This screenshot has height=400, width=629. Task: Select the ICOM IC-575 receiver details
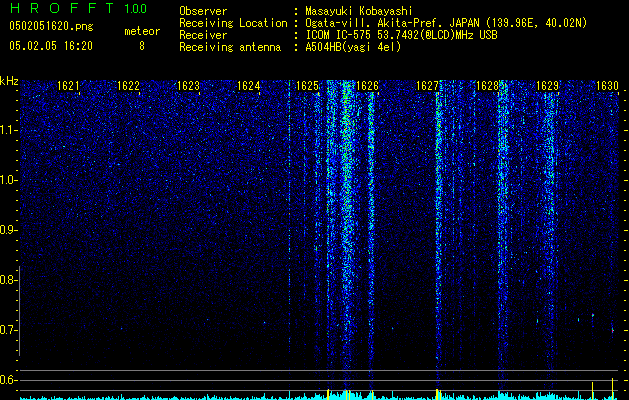click(x=401, y=35)
